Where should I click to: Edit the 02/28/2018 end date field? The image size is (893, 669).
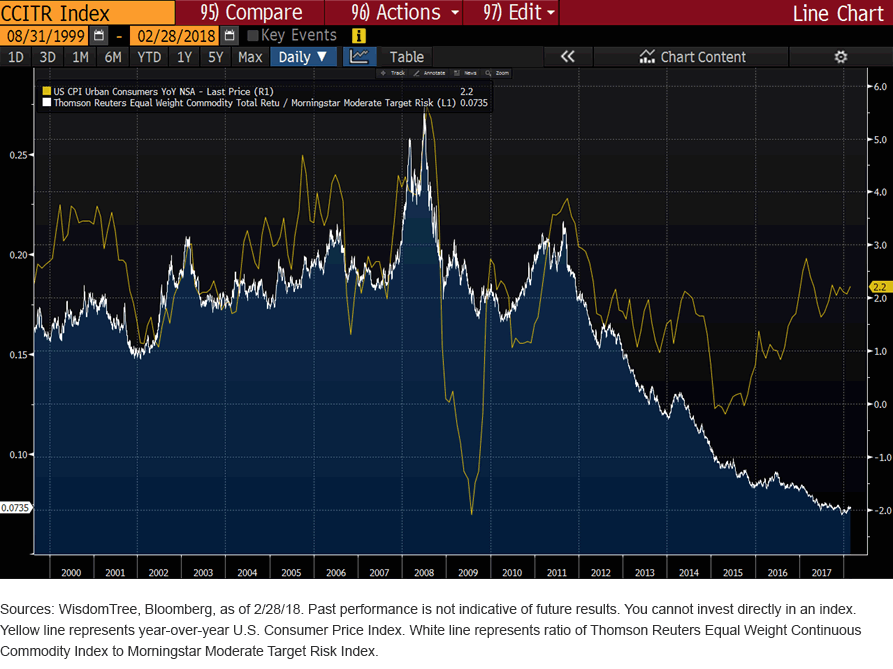click(x=175, y=36)
